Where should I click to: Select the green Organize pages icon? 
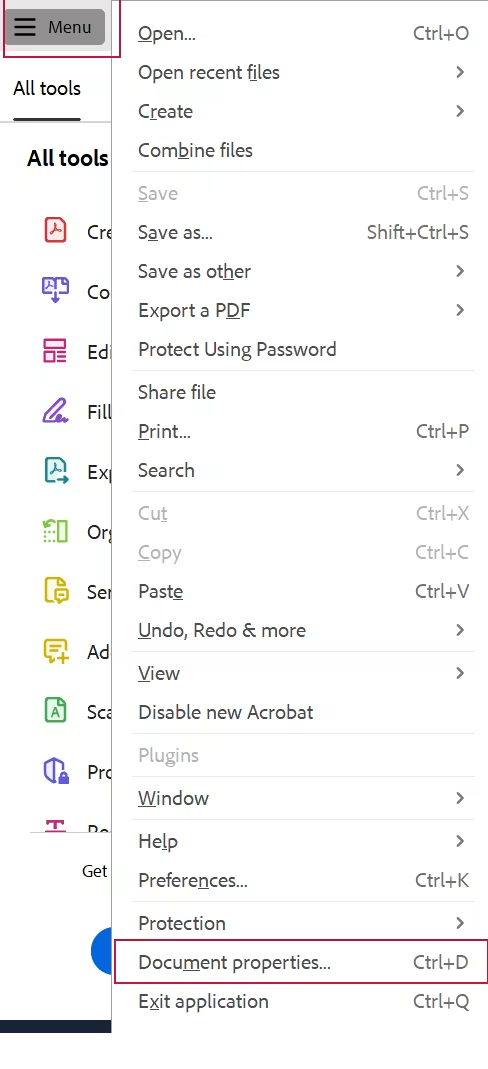[55, 530]
